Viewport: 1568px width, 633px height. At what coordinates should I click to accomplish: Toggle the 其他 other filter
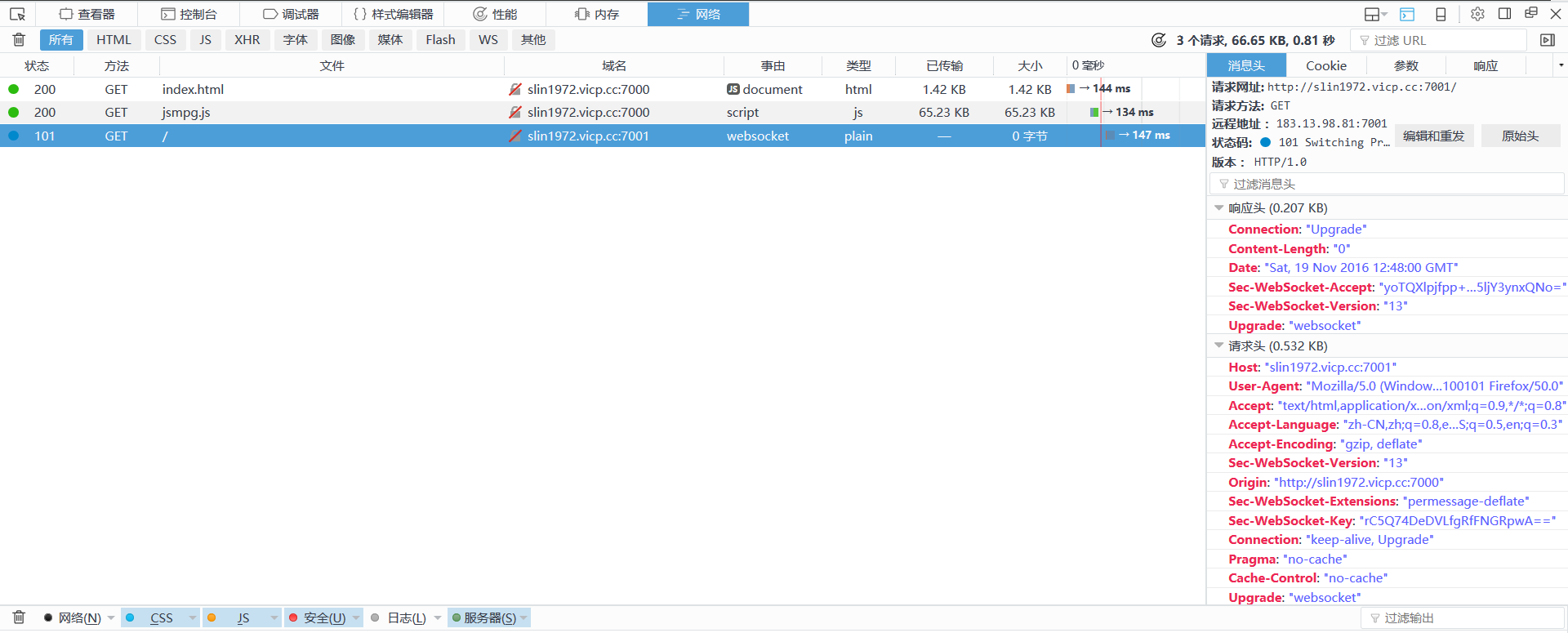pos(533,39)
